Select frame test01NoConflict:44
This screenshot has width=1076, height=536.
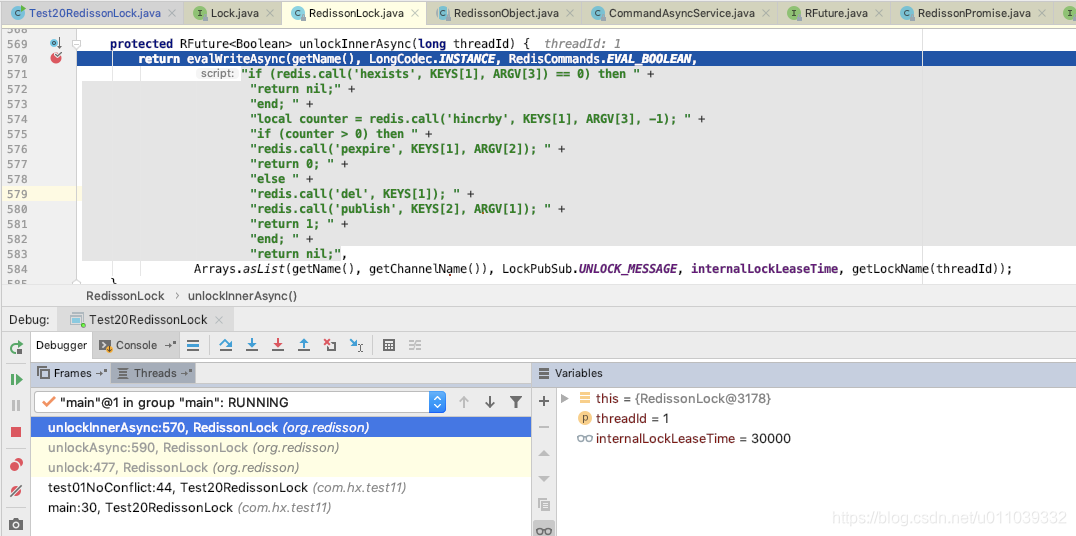pos(281,488)
